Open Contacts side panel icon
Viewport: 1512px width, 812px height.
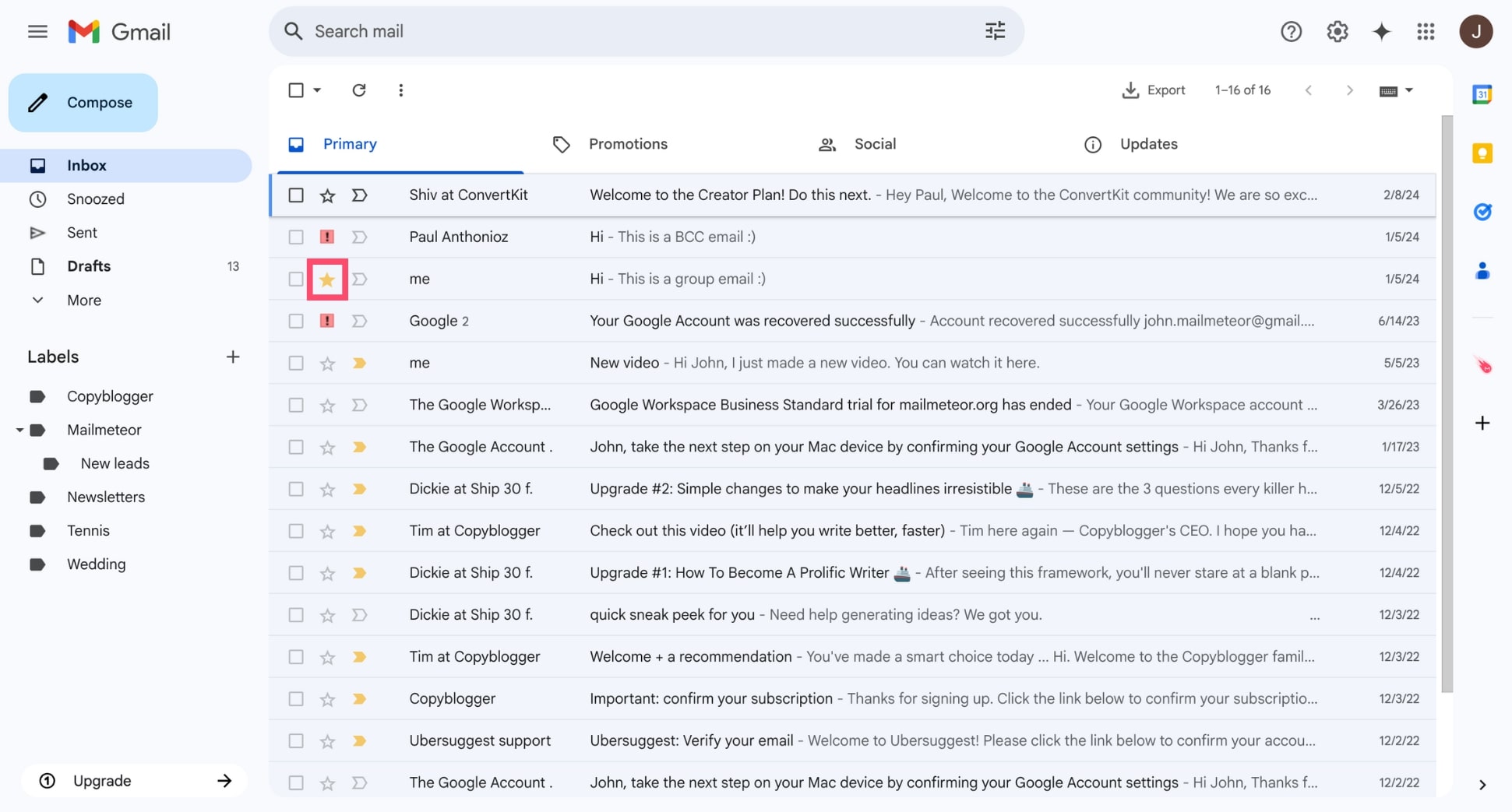click(1482, 271)
